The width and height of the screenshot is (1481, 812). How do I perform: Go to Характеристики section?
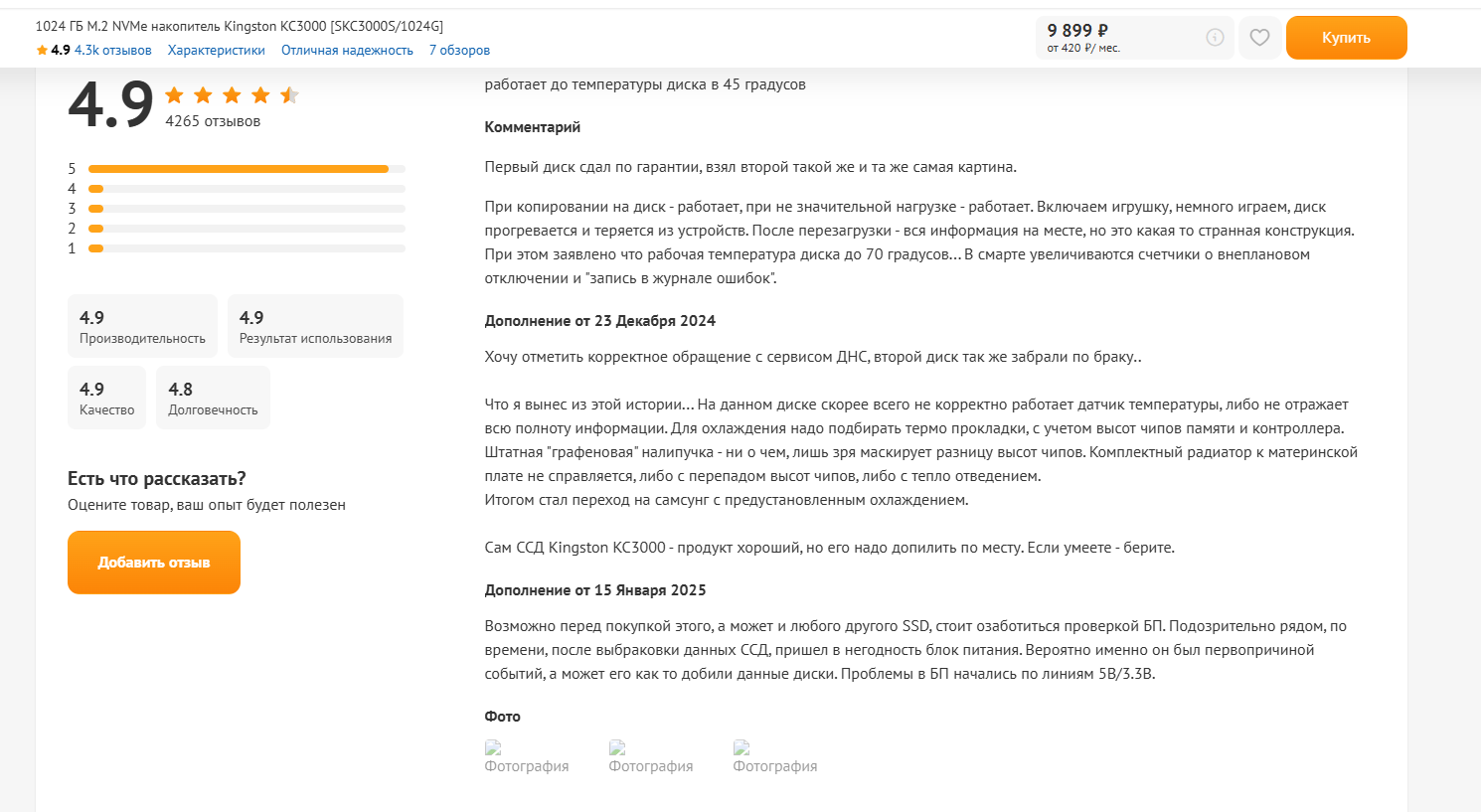pyautogui.click(x=217, y=51)
